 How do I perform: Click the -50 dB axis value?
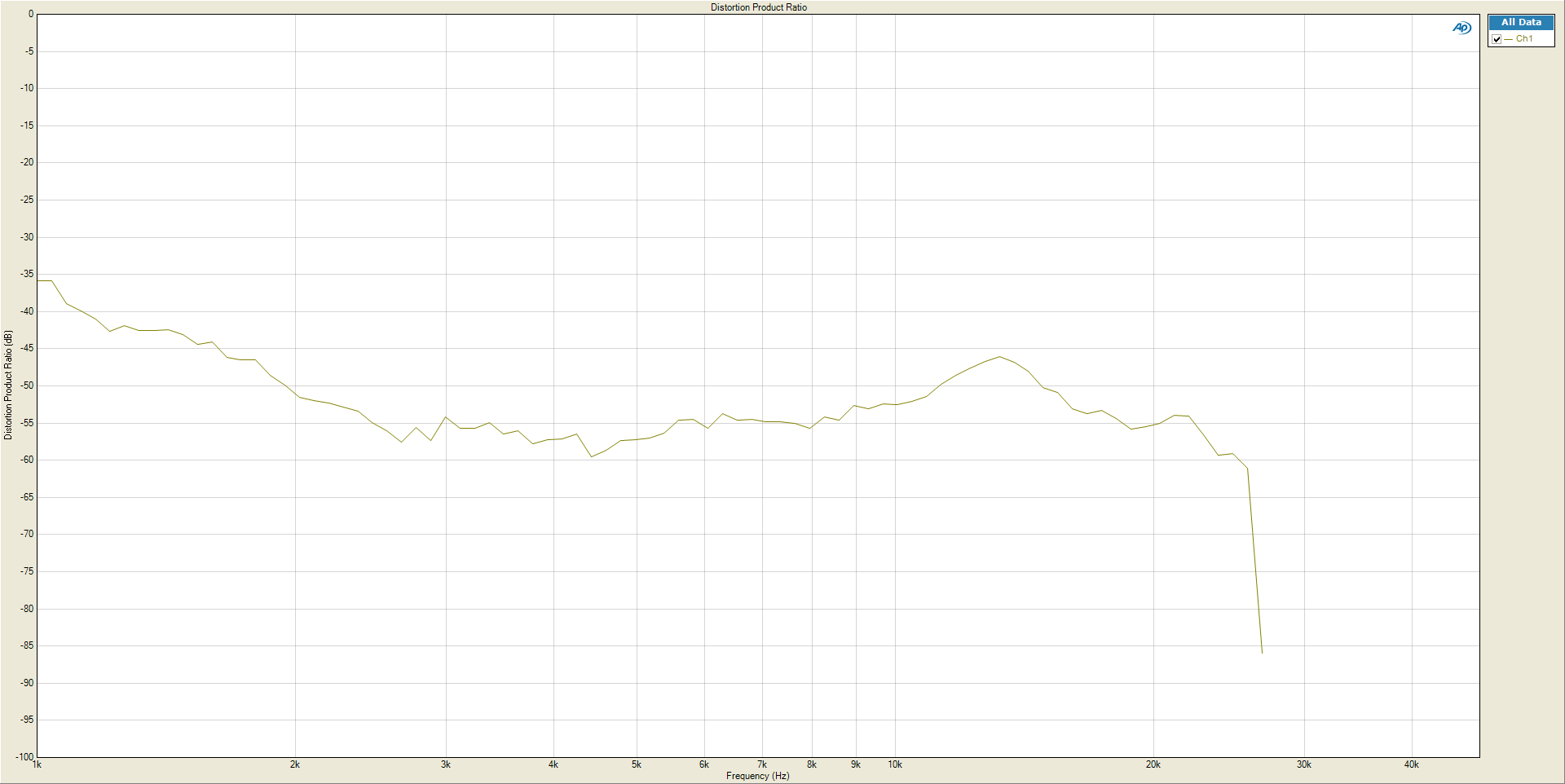click(x=28, y=385)
